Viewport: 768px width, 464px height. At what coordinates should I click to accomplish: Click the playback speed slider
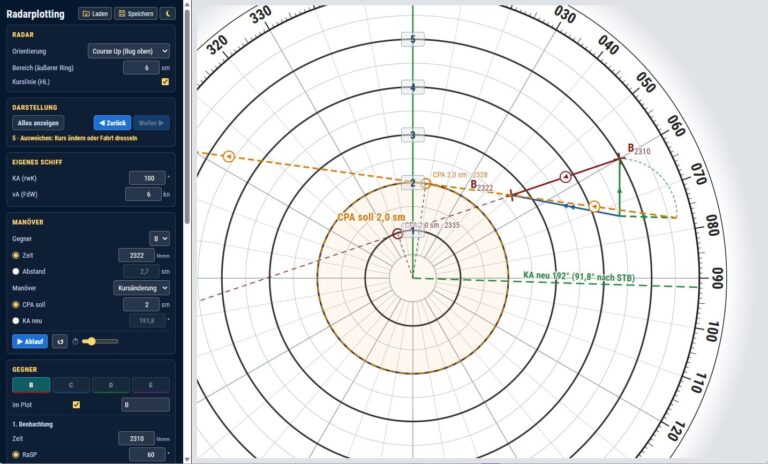pos(100,342)
